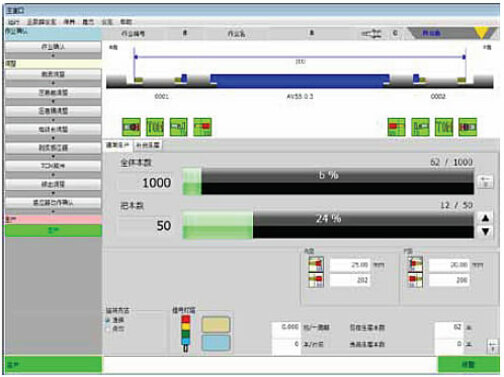Viewport: 504px width, 377px height.
Task: Click the red-terminal green icon nearest below 0001
Action: point(202,127)
